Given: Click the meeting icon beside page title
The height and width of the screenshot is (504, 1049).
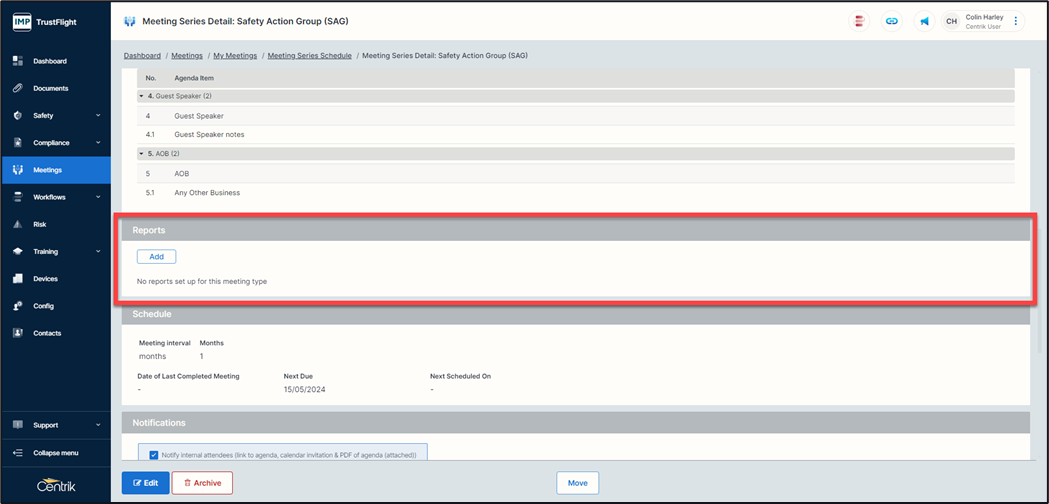Looking at the screenshot, I should [x=130, y=21].
